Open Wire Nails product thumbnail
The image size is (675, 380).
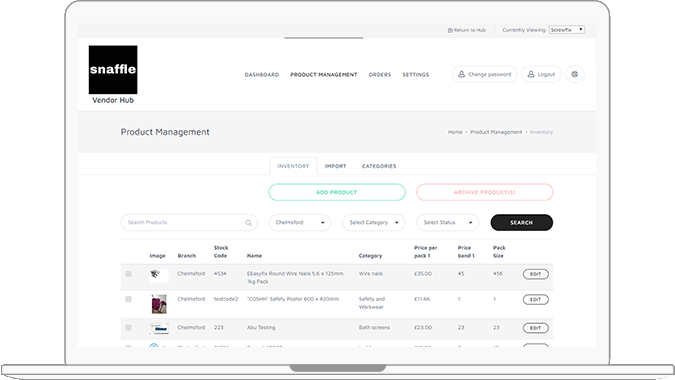click(159, 275)
